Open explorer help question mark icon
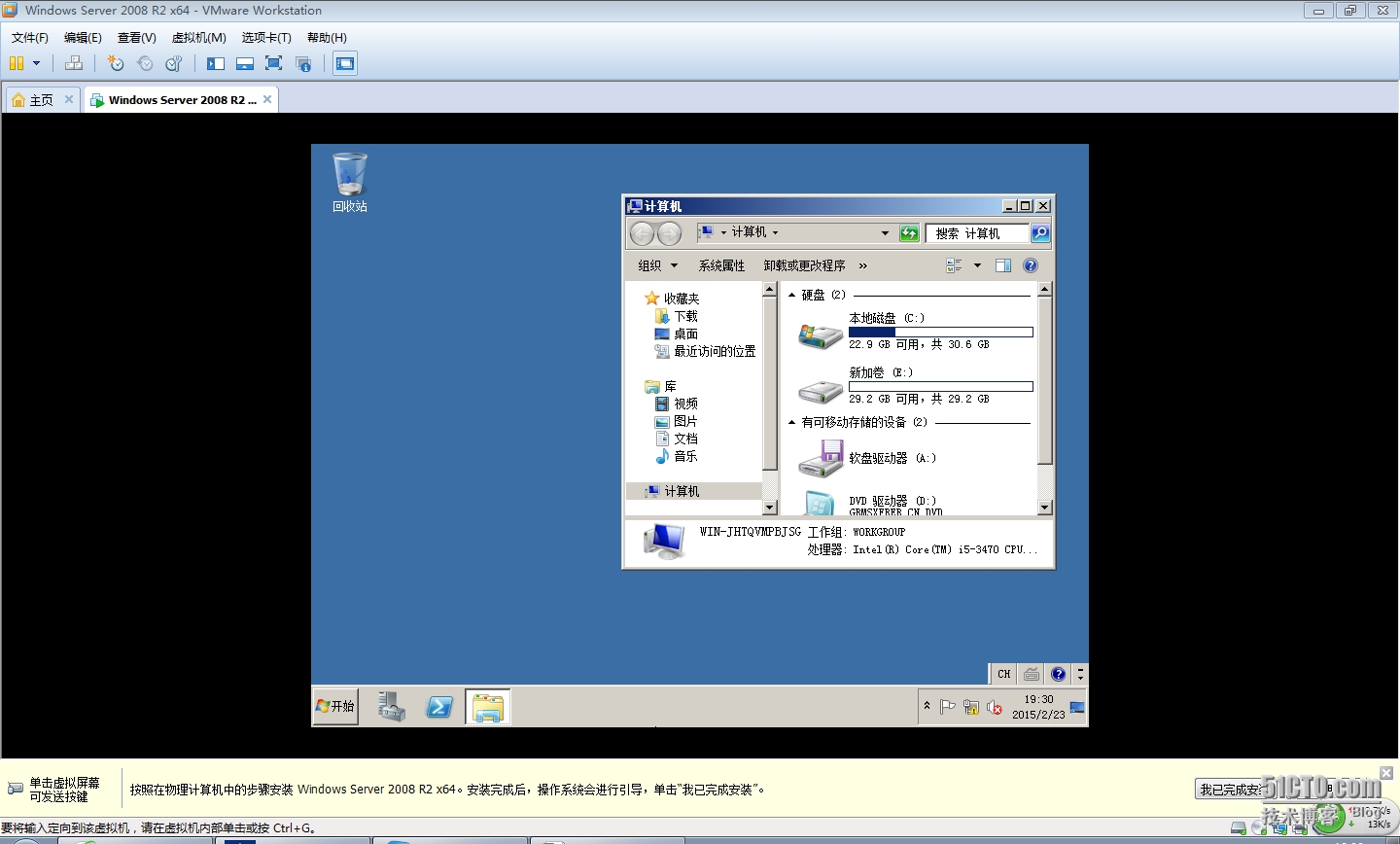 (1031, 265)
